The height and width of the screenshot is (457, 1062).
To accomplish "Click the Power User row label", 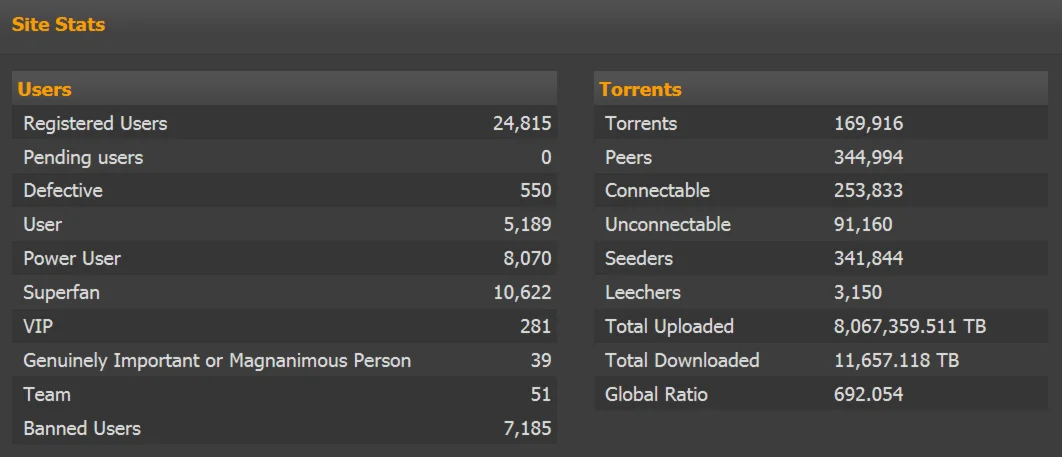I will pos(72,258).
